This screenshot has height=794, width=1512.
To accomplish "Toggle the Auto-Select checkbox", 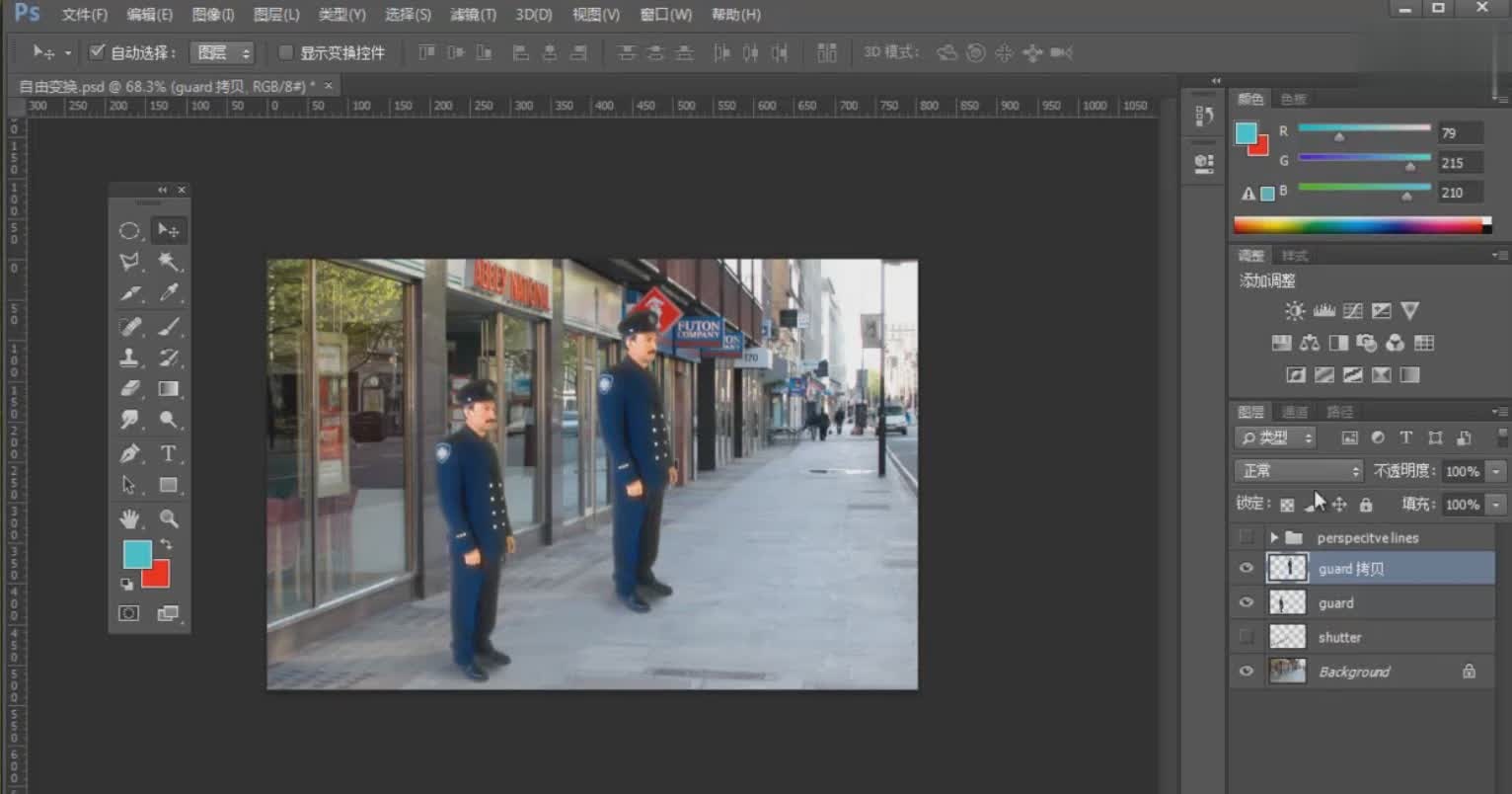I will 97,52.
